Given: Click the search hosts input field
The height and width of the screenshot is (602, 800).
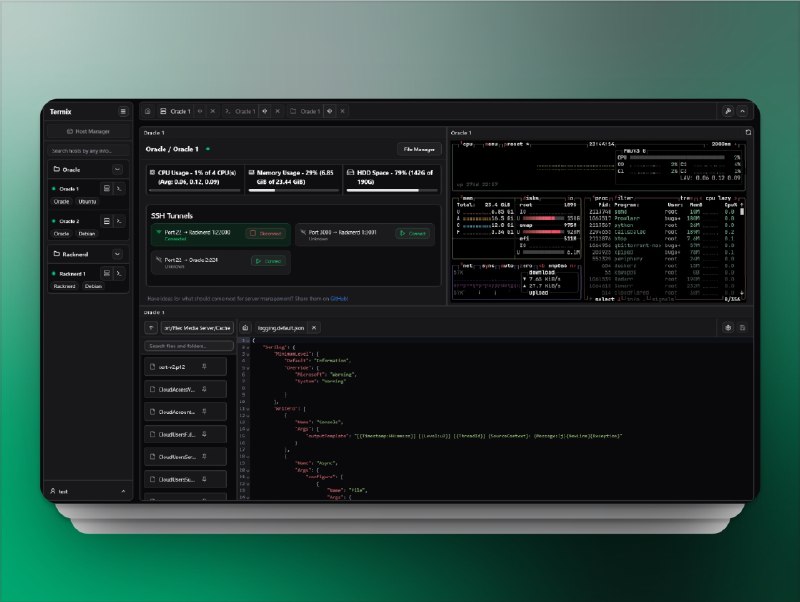Looking at the screenshot, I should click(x=89, y=151).
